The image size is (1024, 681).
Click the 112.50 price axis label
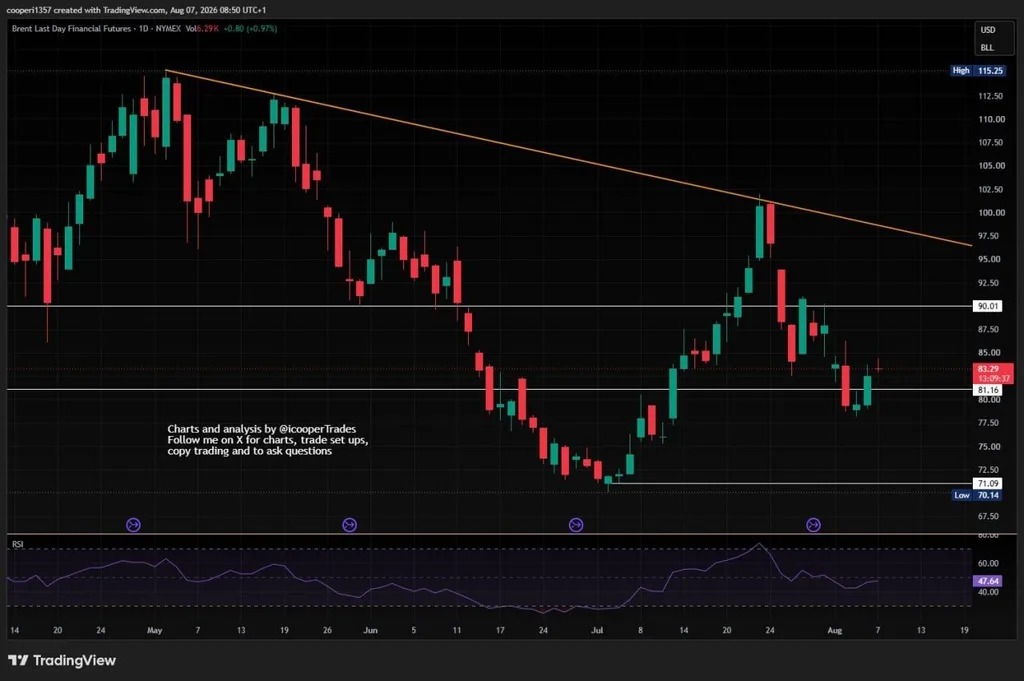pos(990,96)
